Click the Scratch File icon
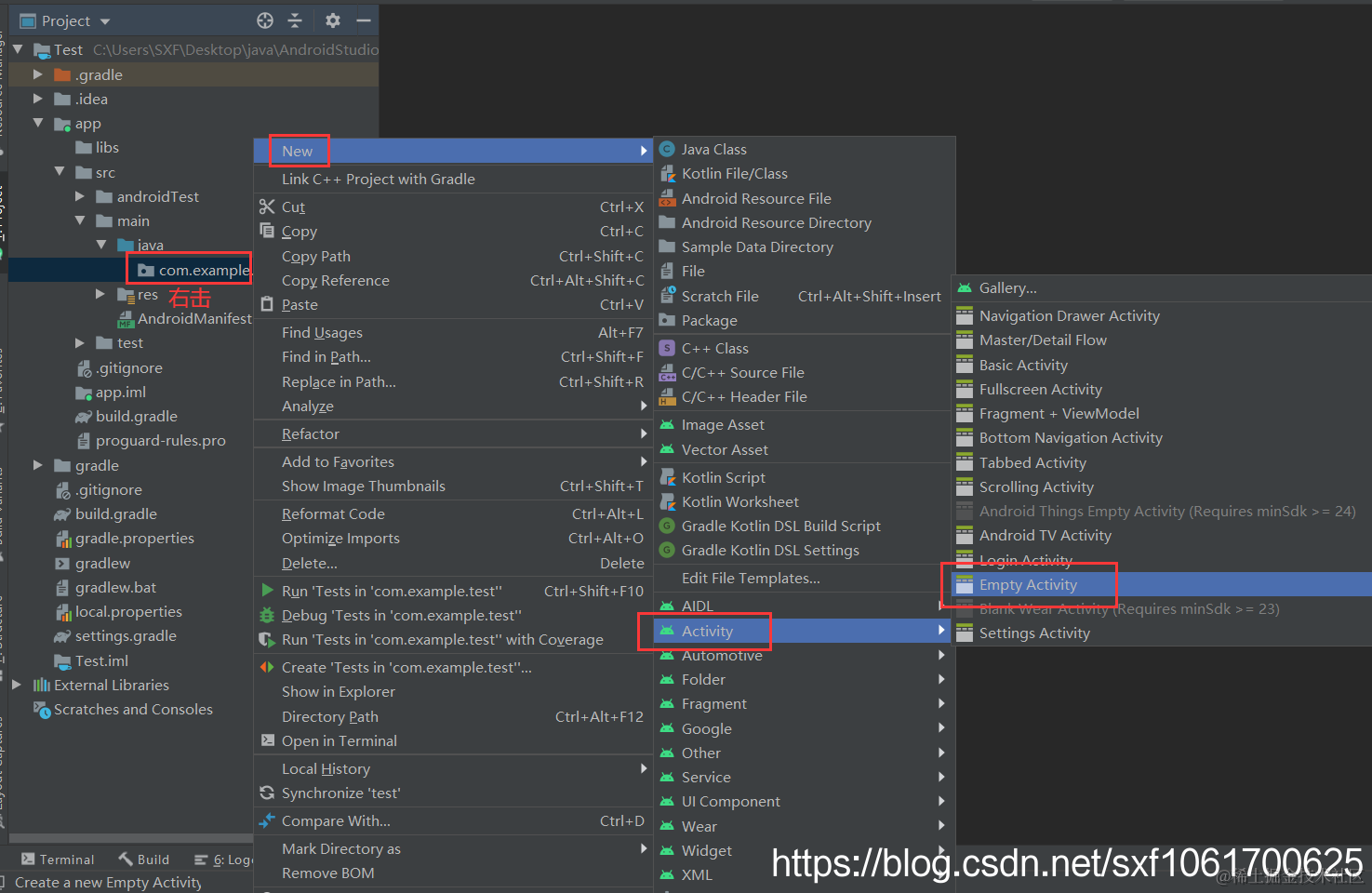The image size is (1372, 893). [667, 296]
